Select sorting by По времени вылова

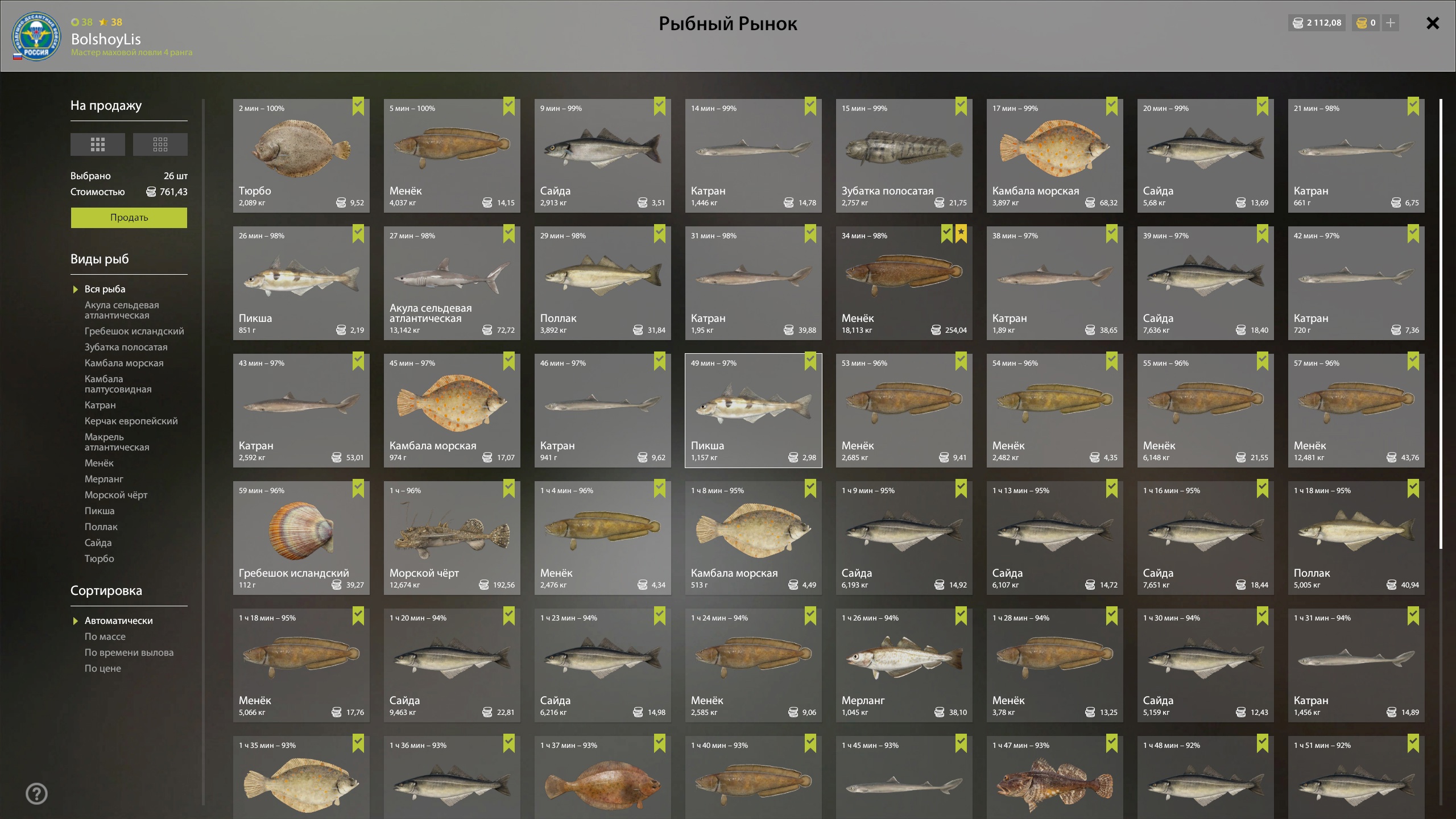tap(129, 652)
